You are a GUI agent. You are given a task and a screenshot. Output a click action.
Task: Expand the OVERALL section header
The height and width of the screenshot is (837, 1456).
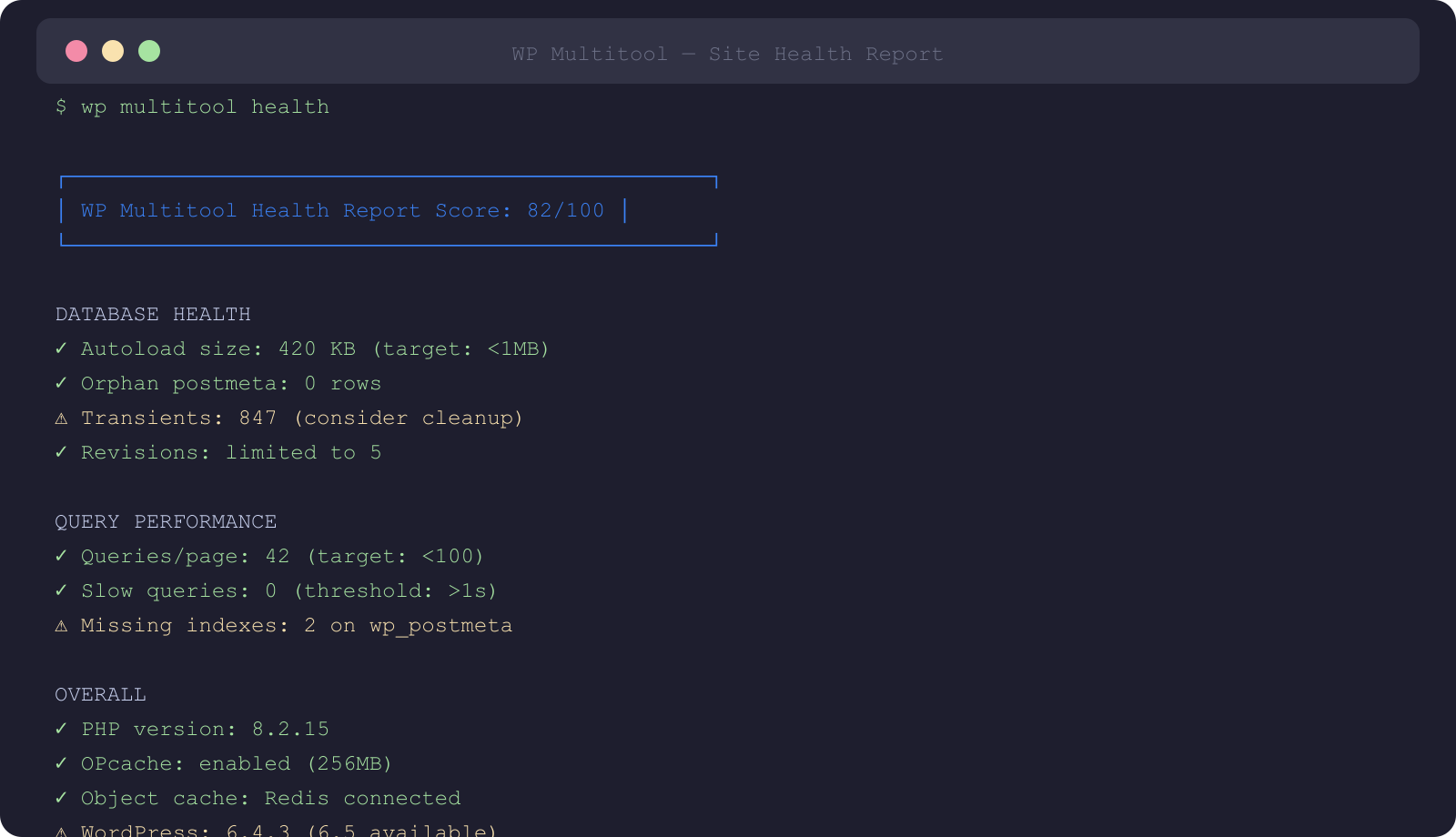click(100, 694)
